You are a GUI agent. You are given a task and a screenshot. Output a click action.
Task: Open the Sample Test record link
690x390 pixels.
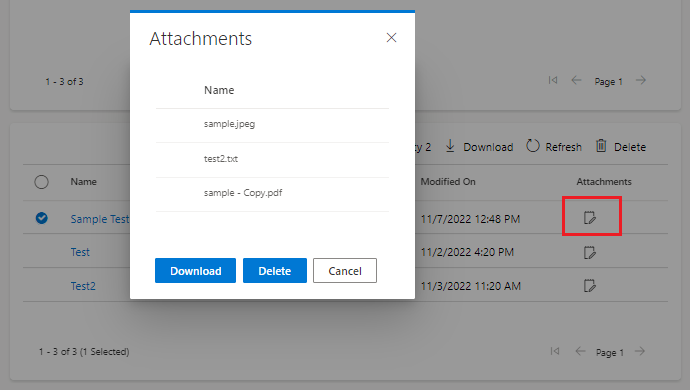click(100, 219)
